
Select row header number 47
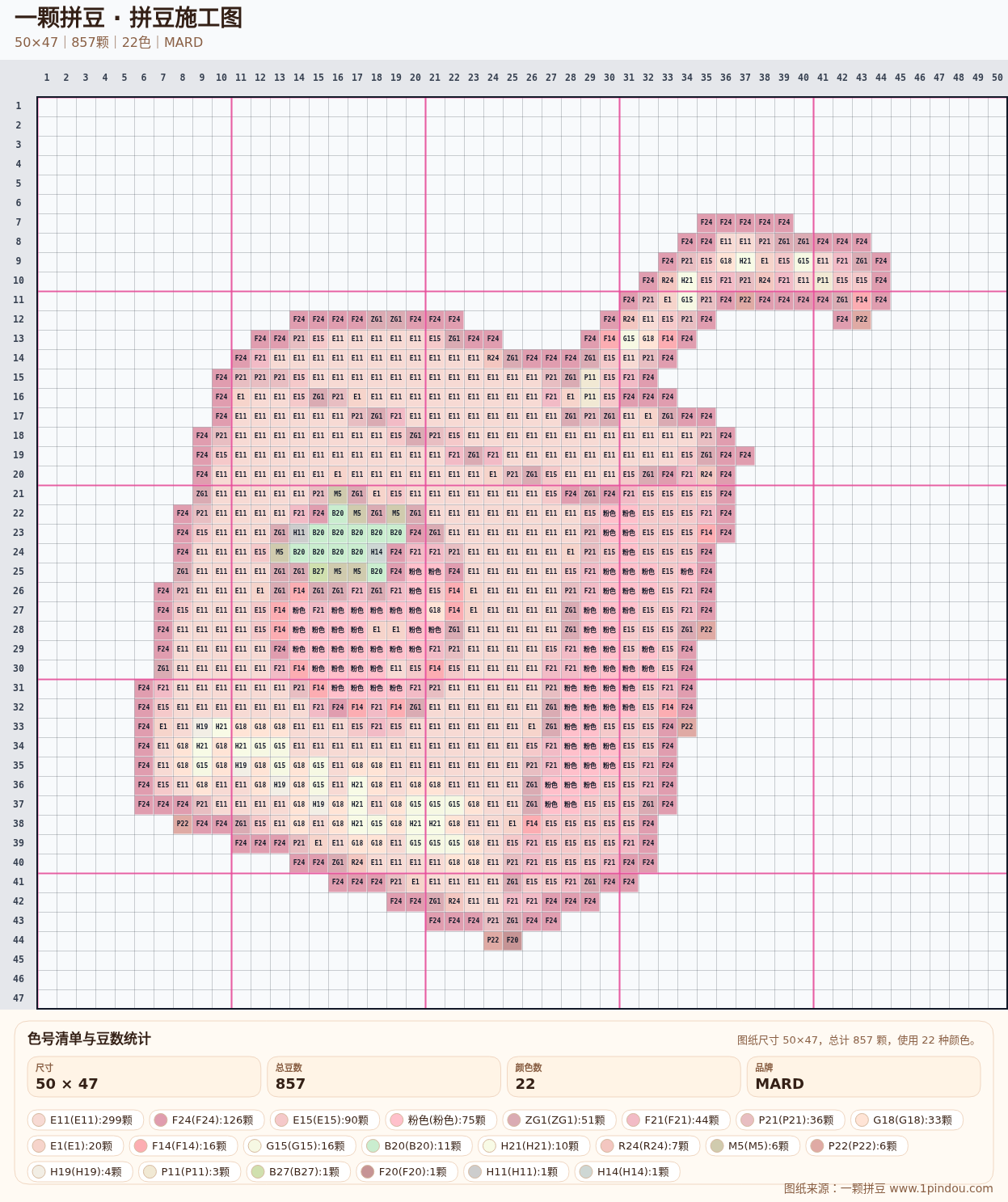19,998
